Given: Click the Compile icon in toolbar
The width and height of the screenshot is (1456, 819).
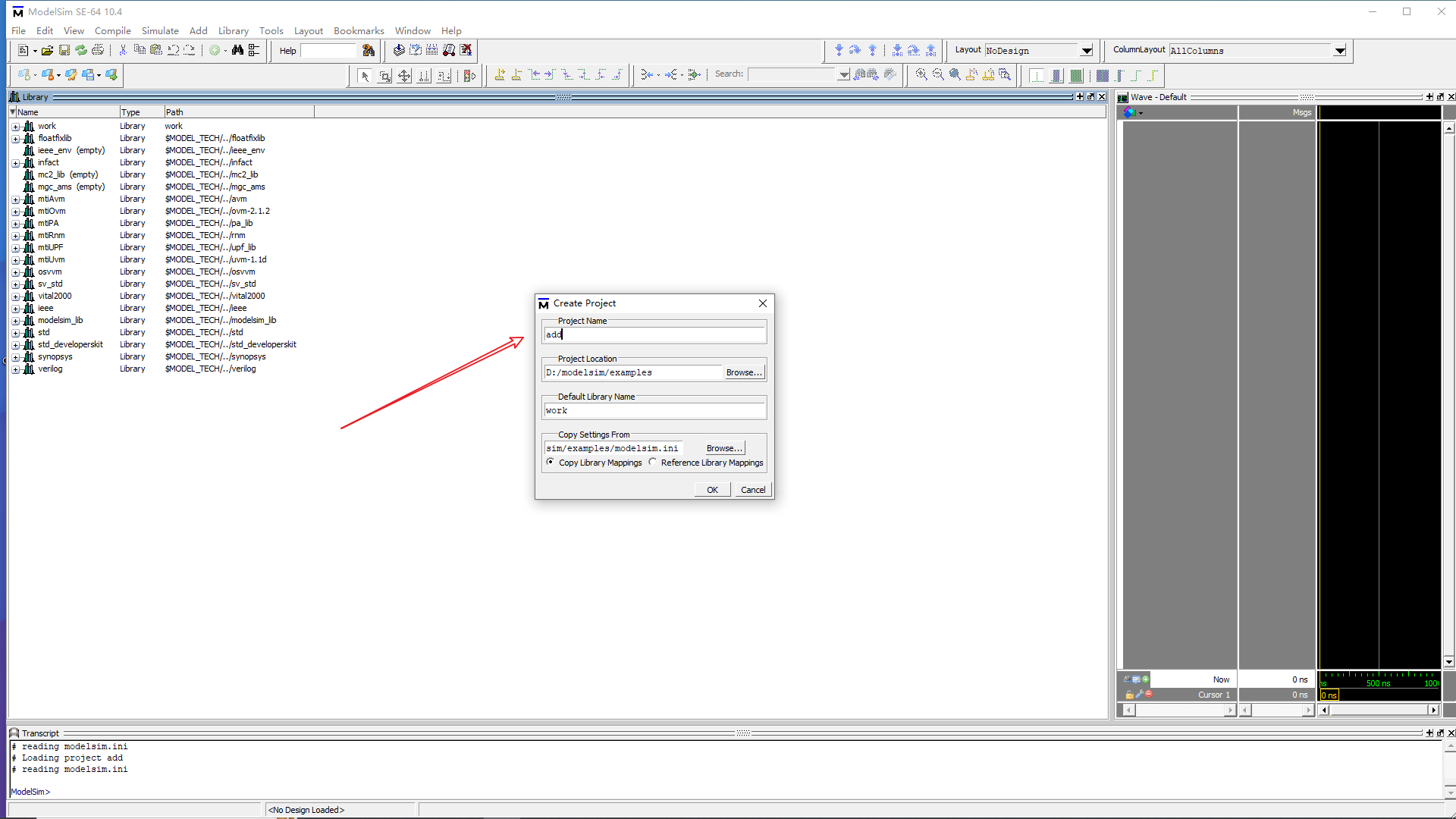Looking at the screenshot, I should tap(399, 51).
